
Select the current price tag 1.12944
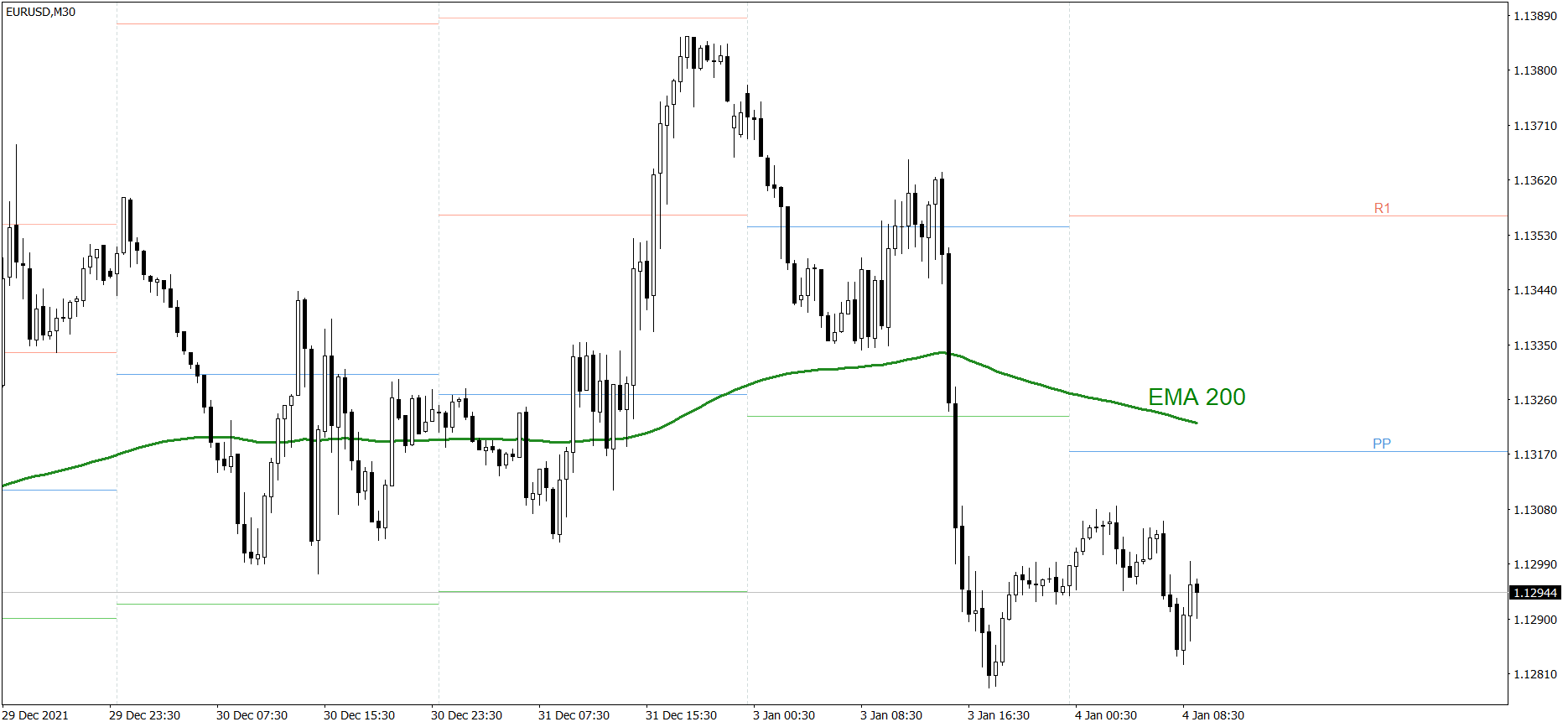(1534, 593)
